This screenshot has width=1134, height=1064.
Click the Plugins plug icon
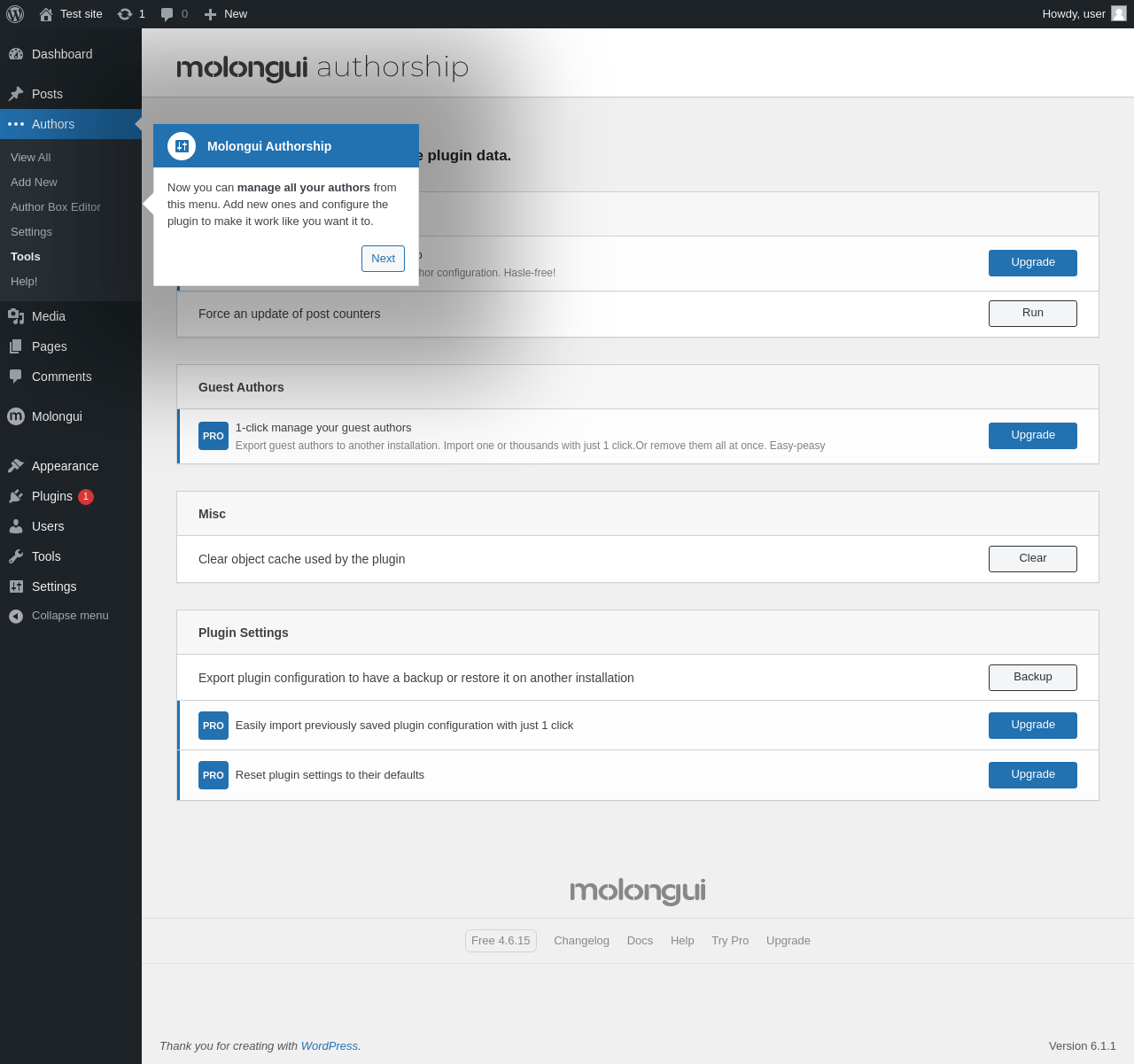pyautogui.click(x=16, y=496)
